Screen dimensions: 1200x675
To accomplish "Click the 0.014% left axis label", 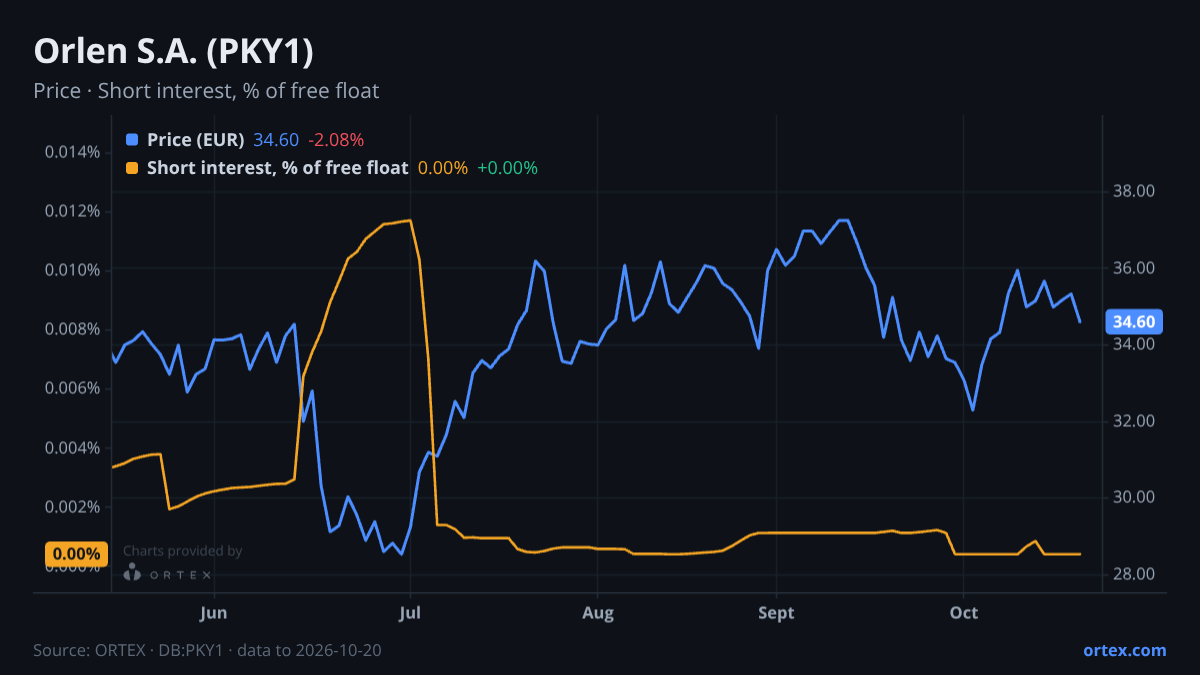I will 72,152.
